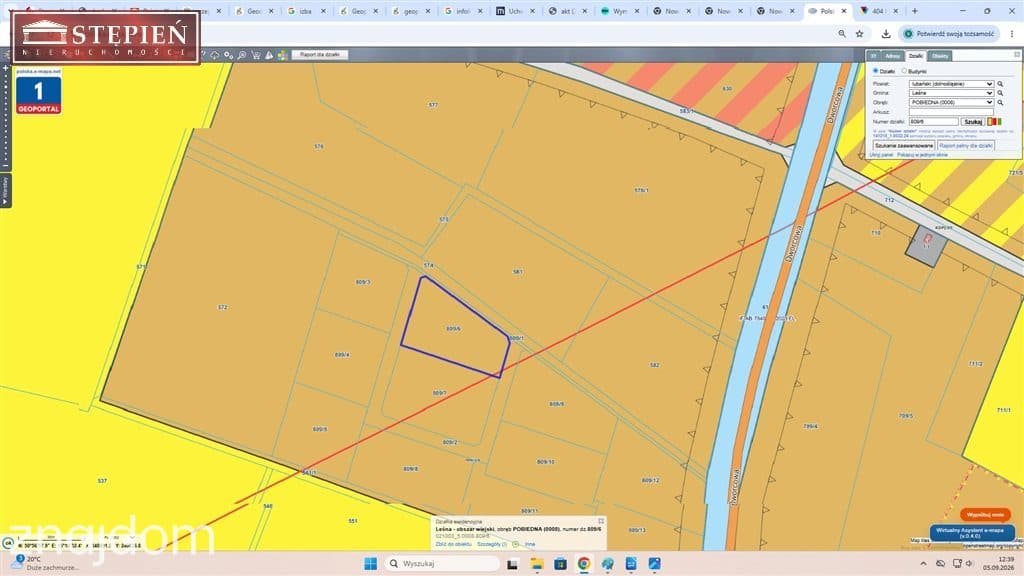Expand the Warstwy side panel handle
The height and width of the screenshot is (576, 1024).
(5, 191)
